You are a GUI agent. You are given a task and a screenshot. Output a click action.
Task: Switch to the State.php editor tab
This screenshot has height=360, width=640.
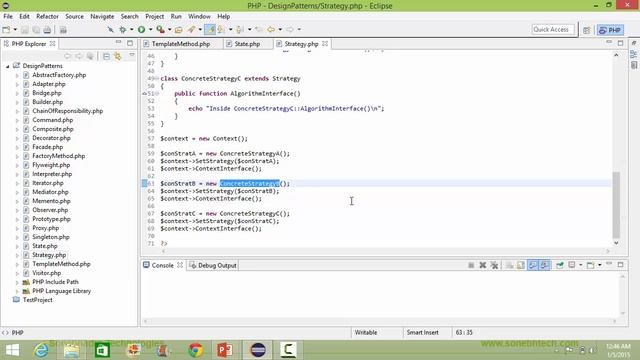tap(247, 44)
